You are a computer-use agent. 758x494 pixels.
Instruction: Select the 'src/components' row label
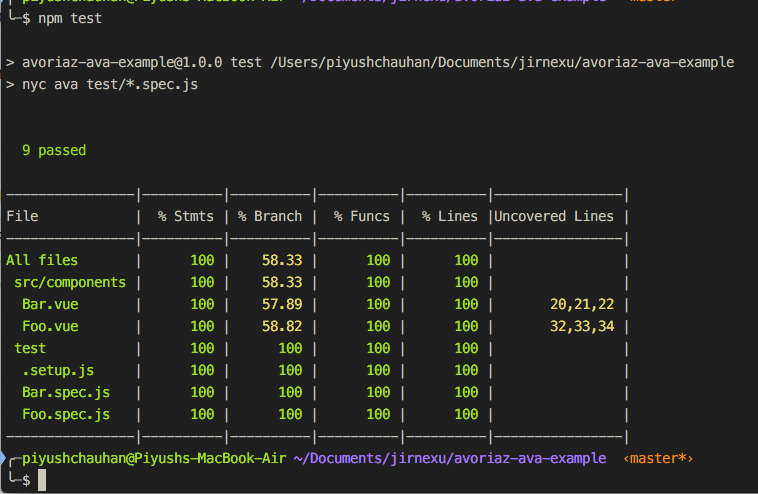pos(70,282)
